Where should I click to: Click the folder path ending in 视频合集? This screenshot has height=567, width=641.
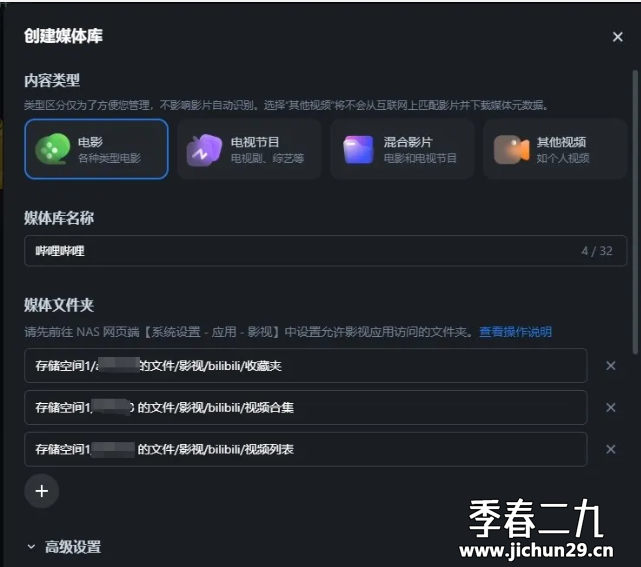point(306,407)
